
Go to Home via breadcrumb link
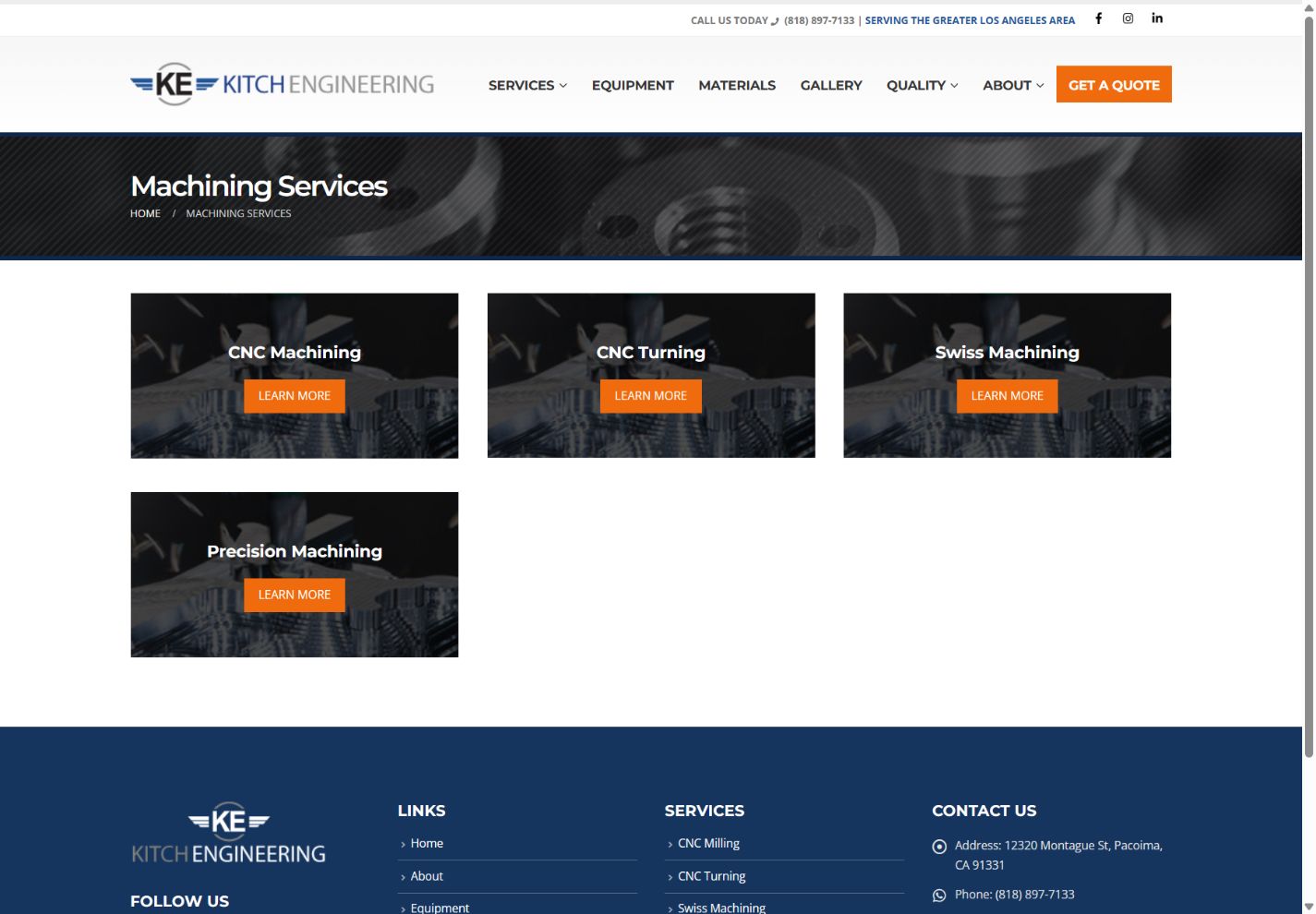(x=145, y=213)
